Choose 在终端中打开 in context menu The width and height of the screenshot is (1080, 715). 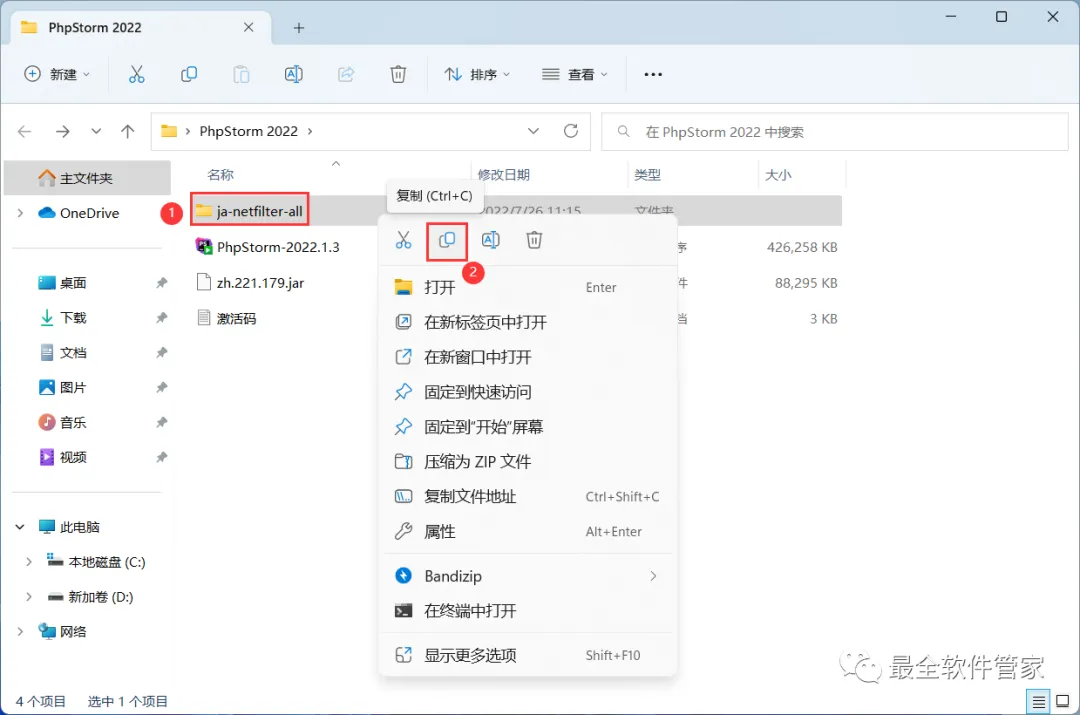(x=528, y=611)
